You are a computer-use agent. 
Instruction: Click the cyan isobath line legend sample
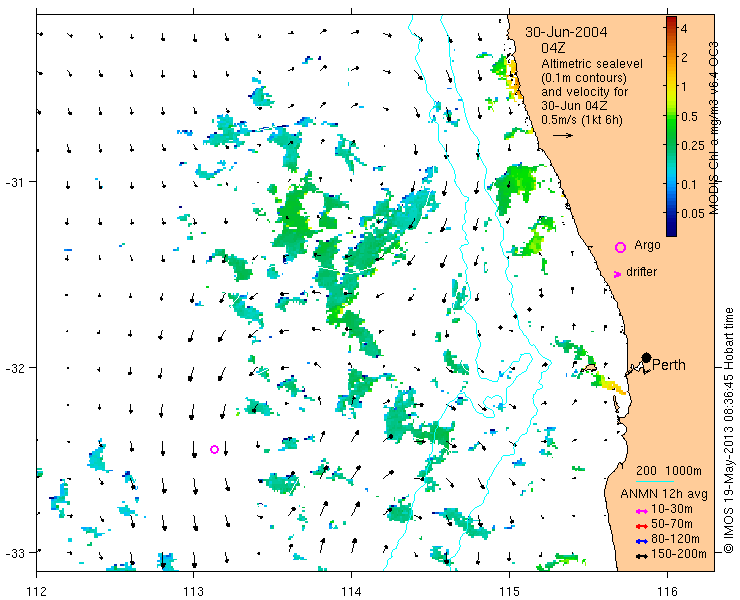[x=655, y=481]
